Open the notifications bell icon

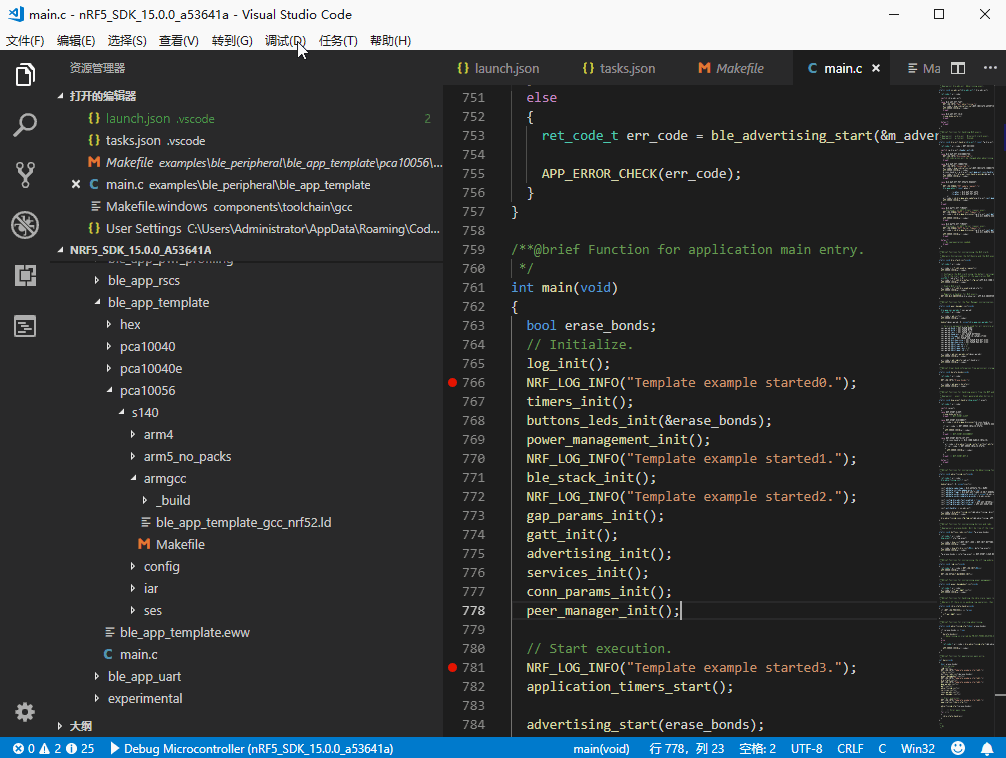coord(987,748)
